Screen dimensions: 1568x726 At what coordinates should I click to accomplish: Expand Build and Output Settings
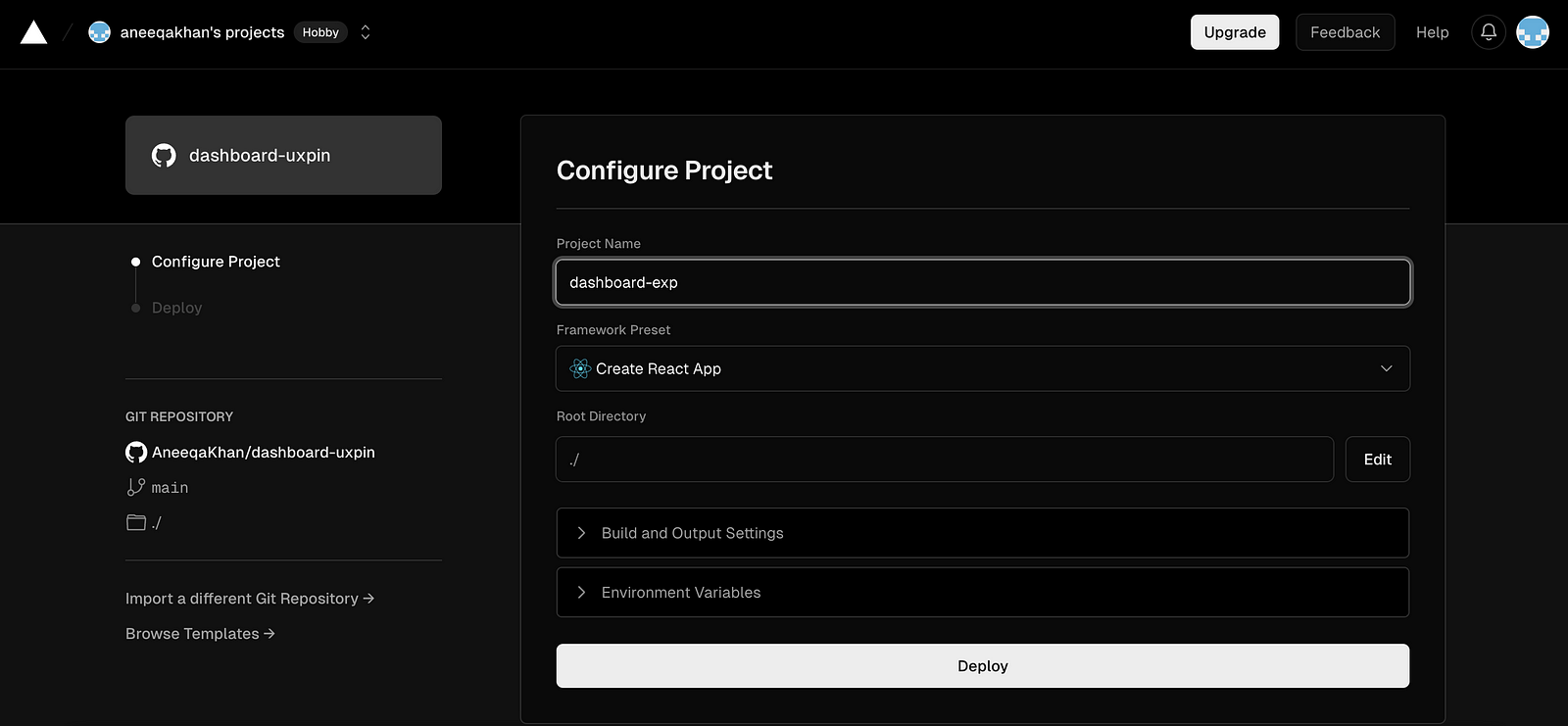click(x=983, y=533)
